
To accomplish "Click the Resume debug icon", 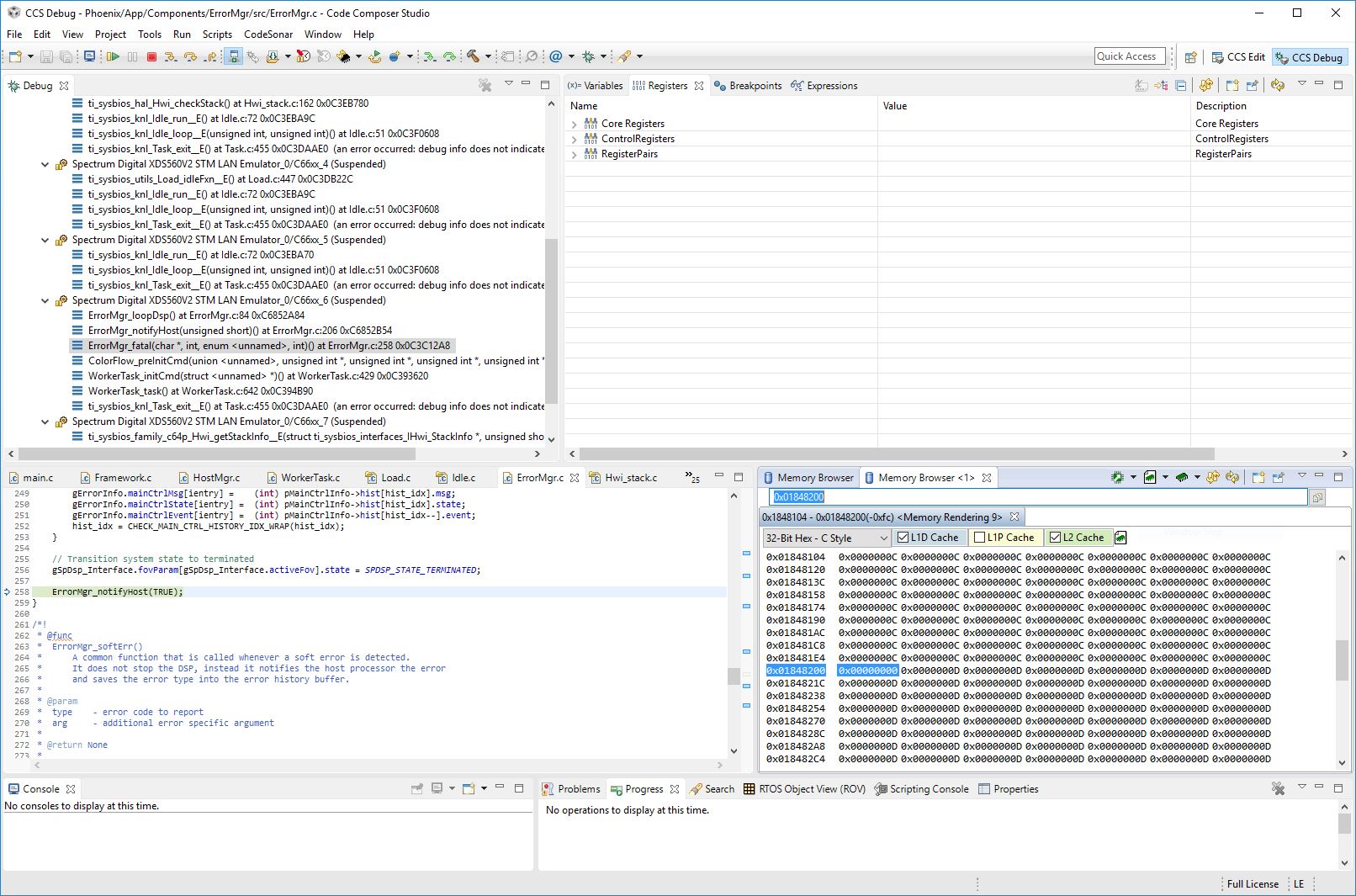I will pyautogui.click(x=113, y=57).
